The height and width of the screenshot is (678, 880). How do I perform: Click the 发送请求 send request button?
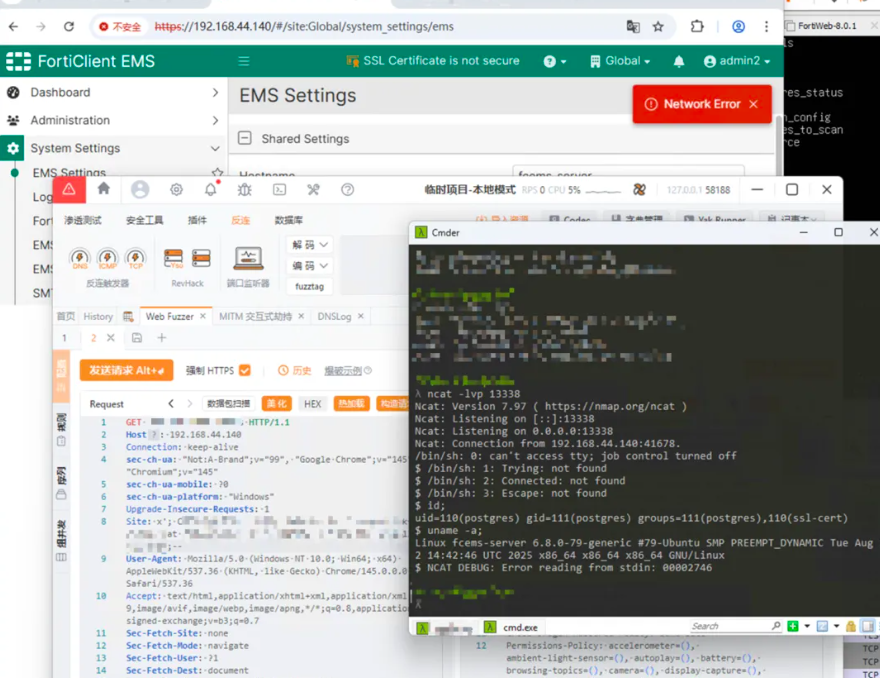click(x=126, y=370)
